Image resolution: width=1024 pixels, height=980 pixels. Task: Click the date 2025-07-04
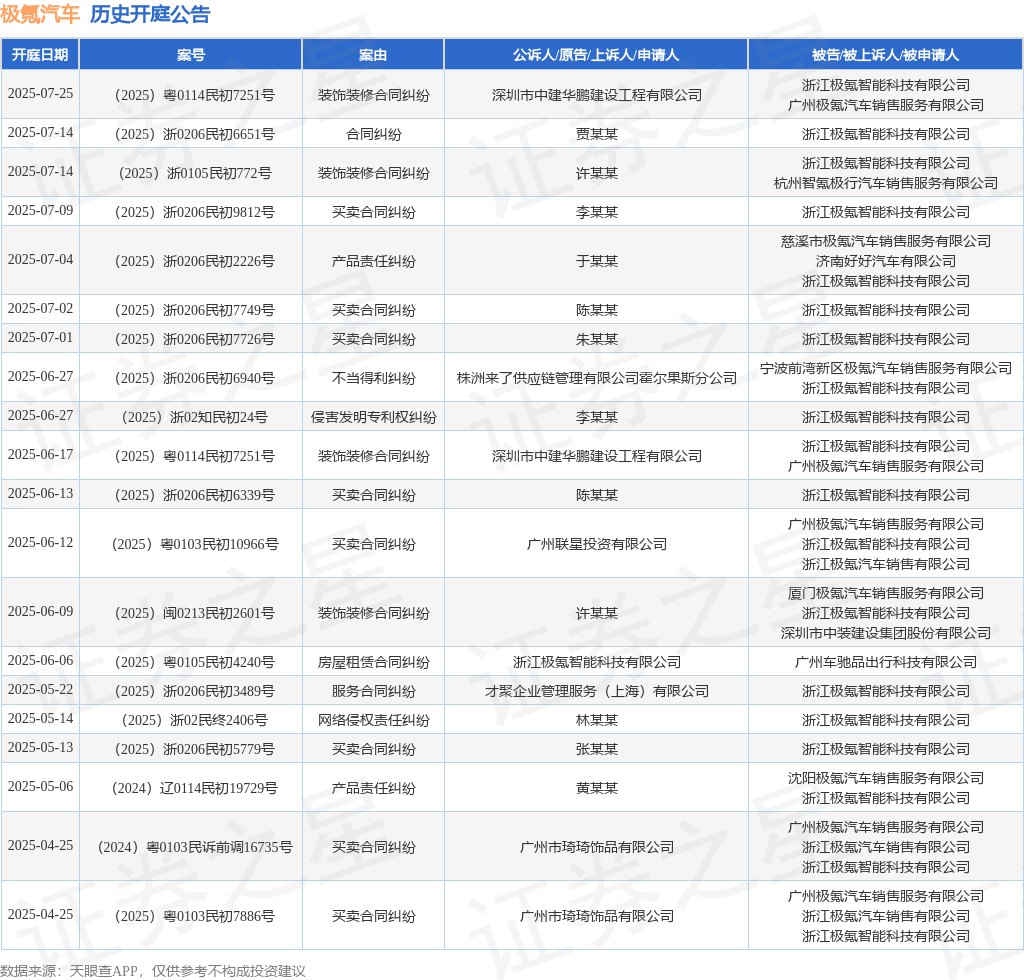pyautogui.click(x=40, y=259)
